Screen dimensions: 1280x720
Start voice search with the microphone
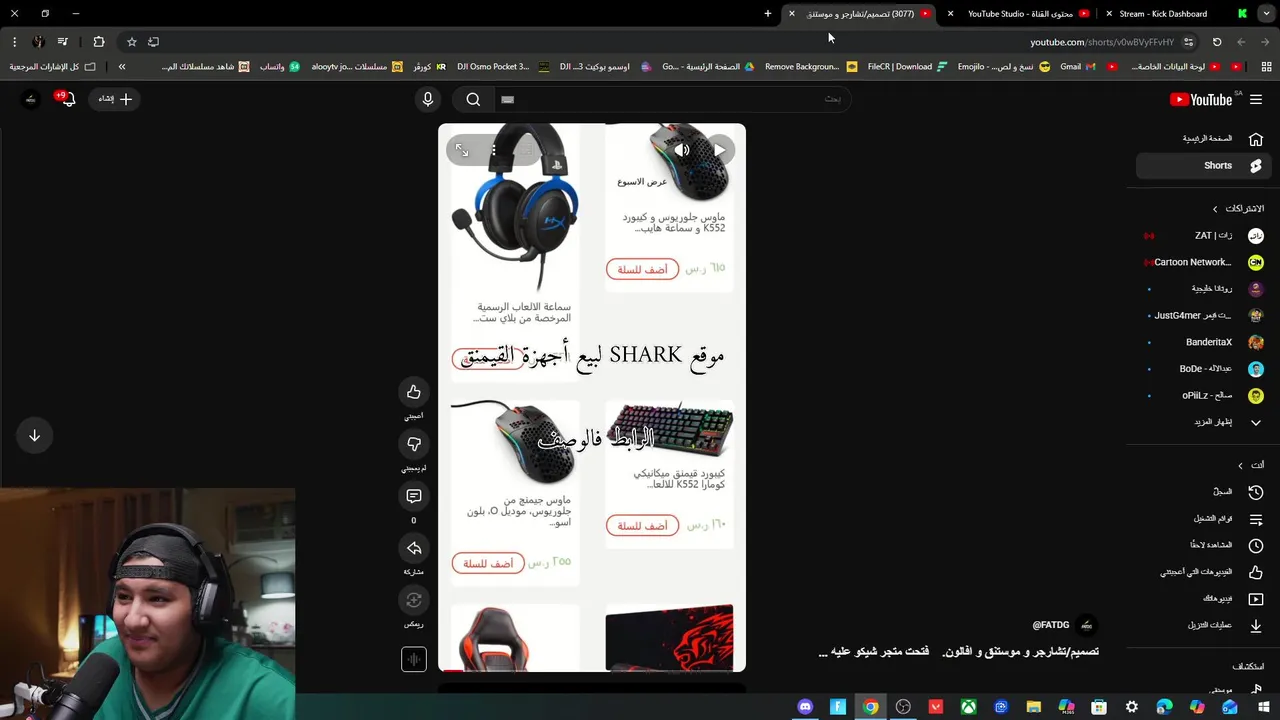click(428, 99)
